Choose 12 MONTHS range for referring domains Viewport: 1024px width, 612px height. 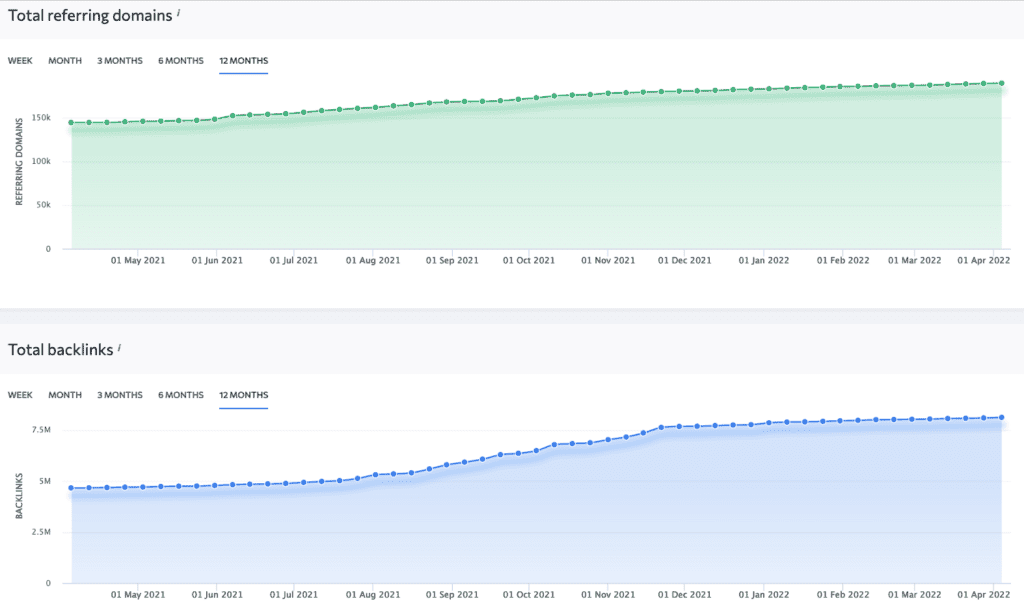(x=243, y=61)
